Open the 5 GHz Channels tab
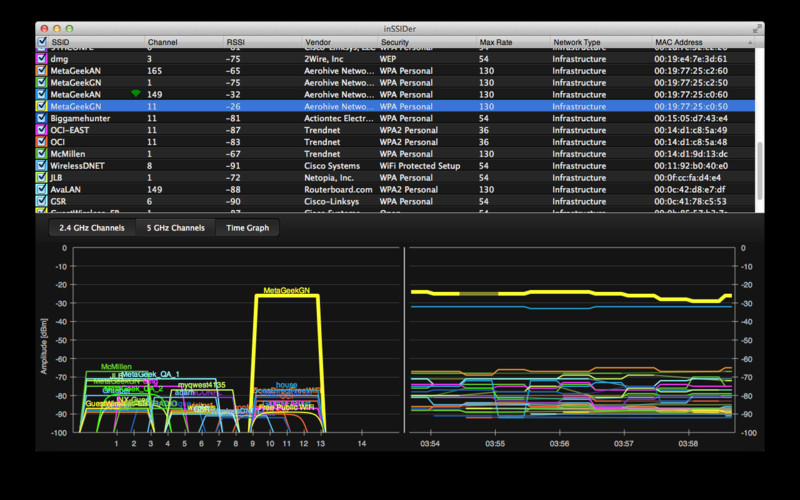This screenshot has height=500, width=800. pyautogui.click(x=174, y=228)
